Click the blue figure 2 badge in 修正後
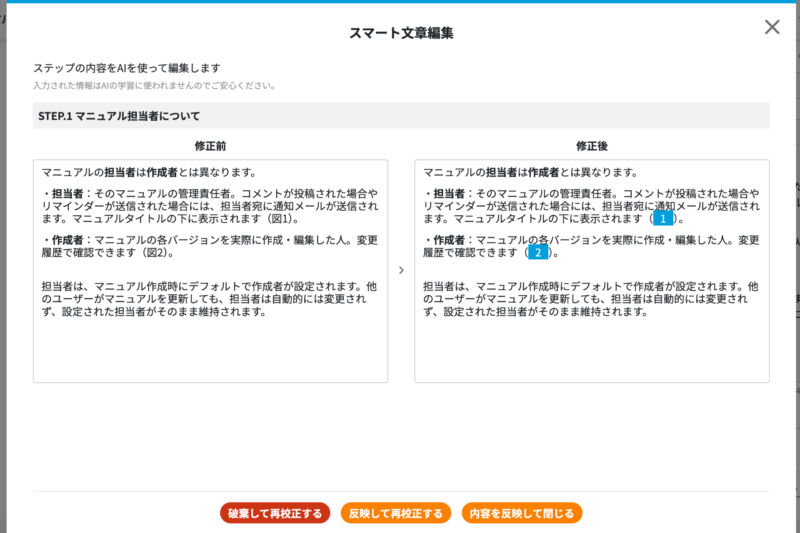 tap(538, 252)
